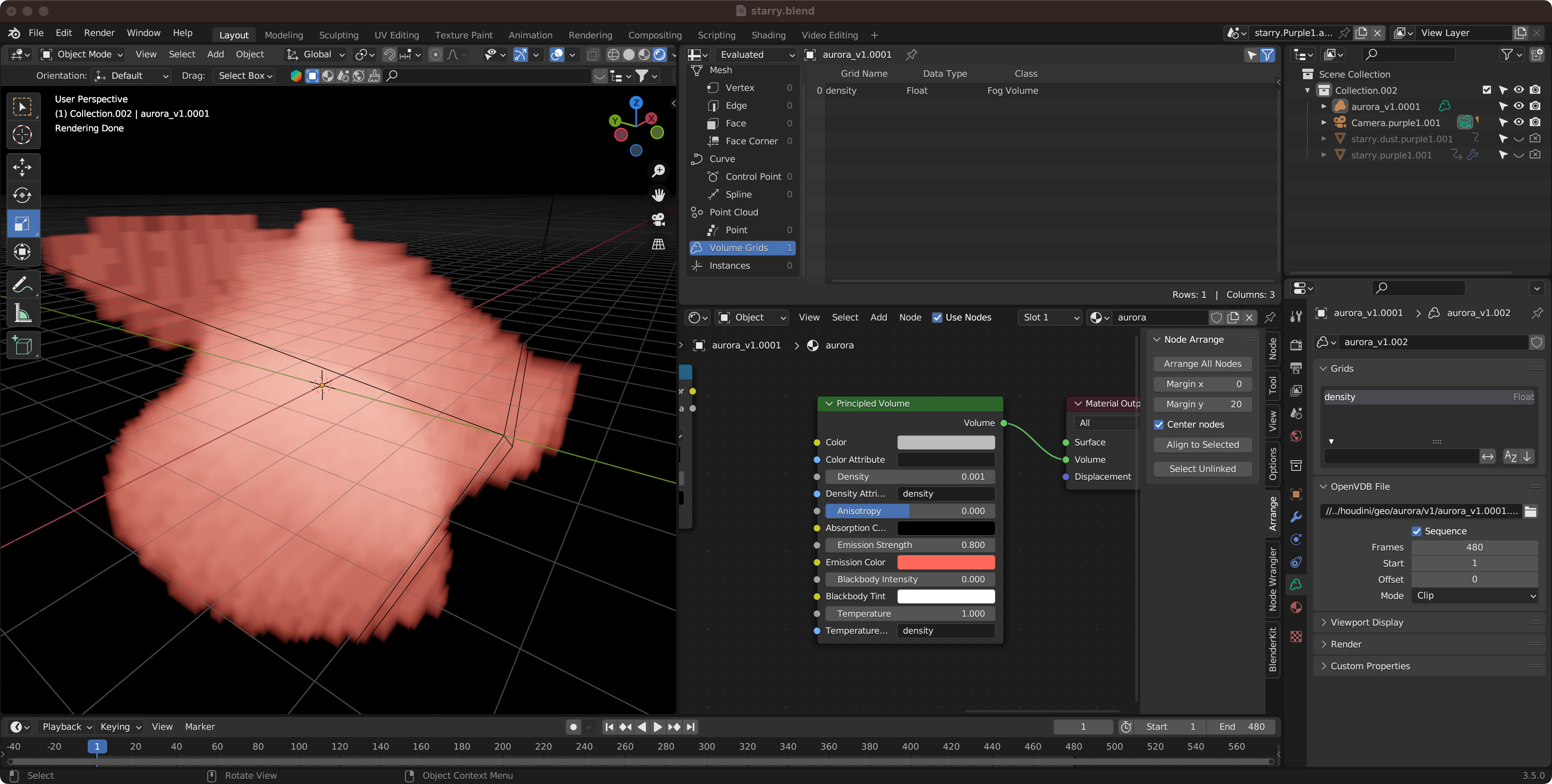Image resolution: width=1552 pixels, height=784 pixels.
Task: Select the Add Cube tool
Action: point(22,345)
